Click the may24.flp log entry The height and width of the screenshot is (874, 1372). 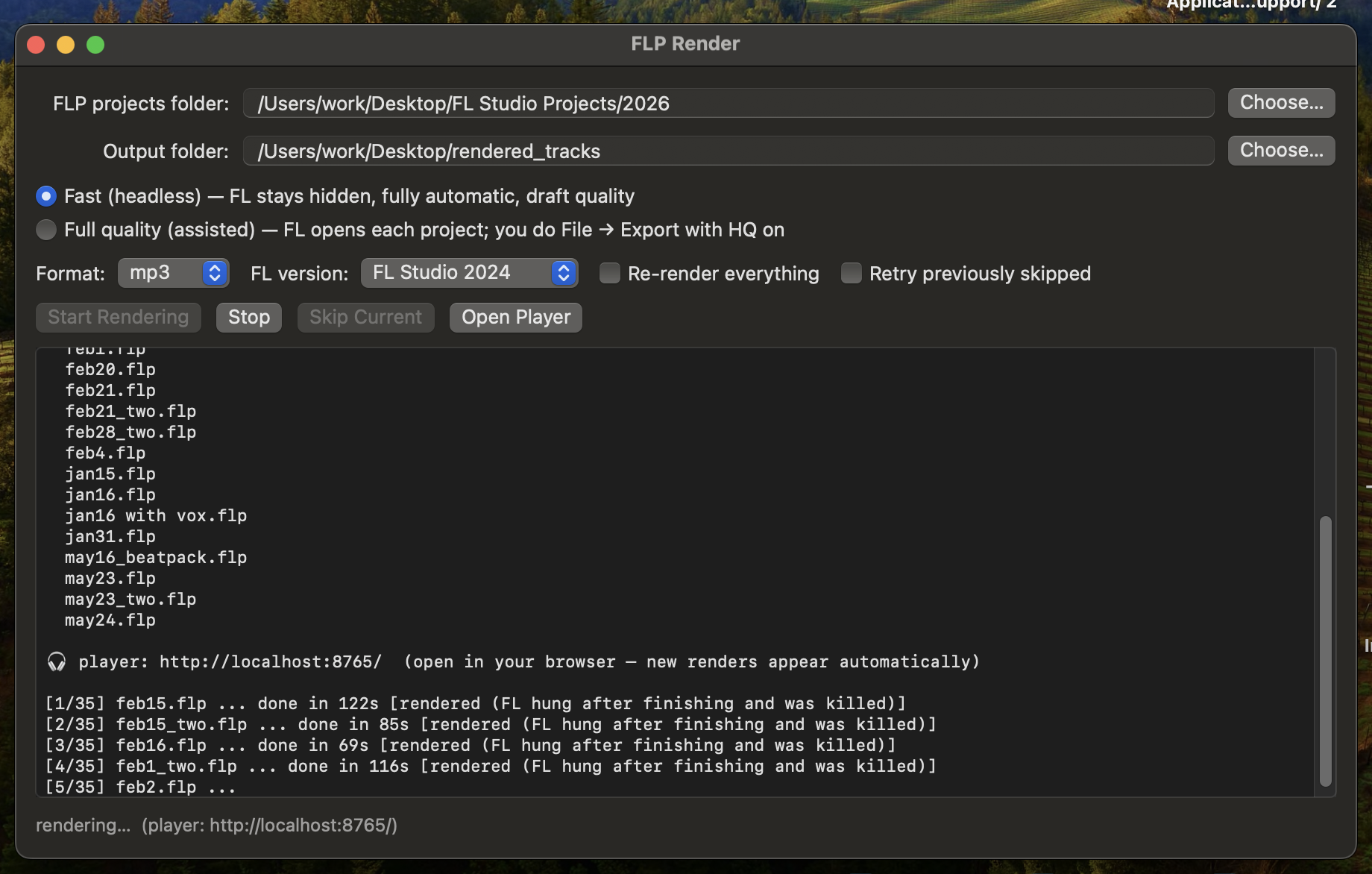click(110, 620)
